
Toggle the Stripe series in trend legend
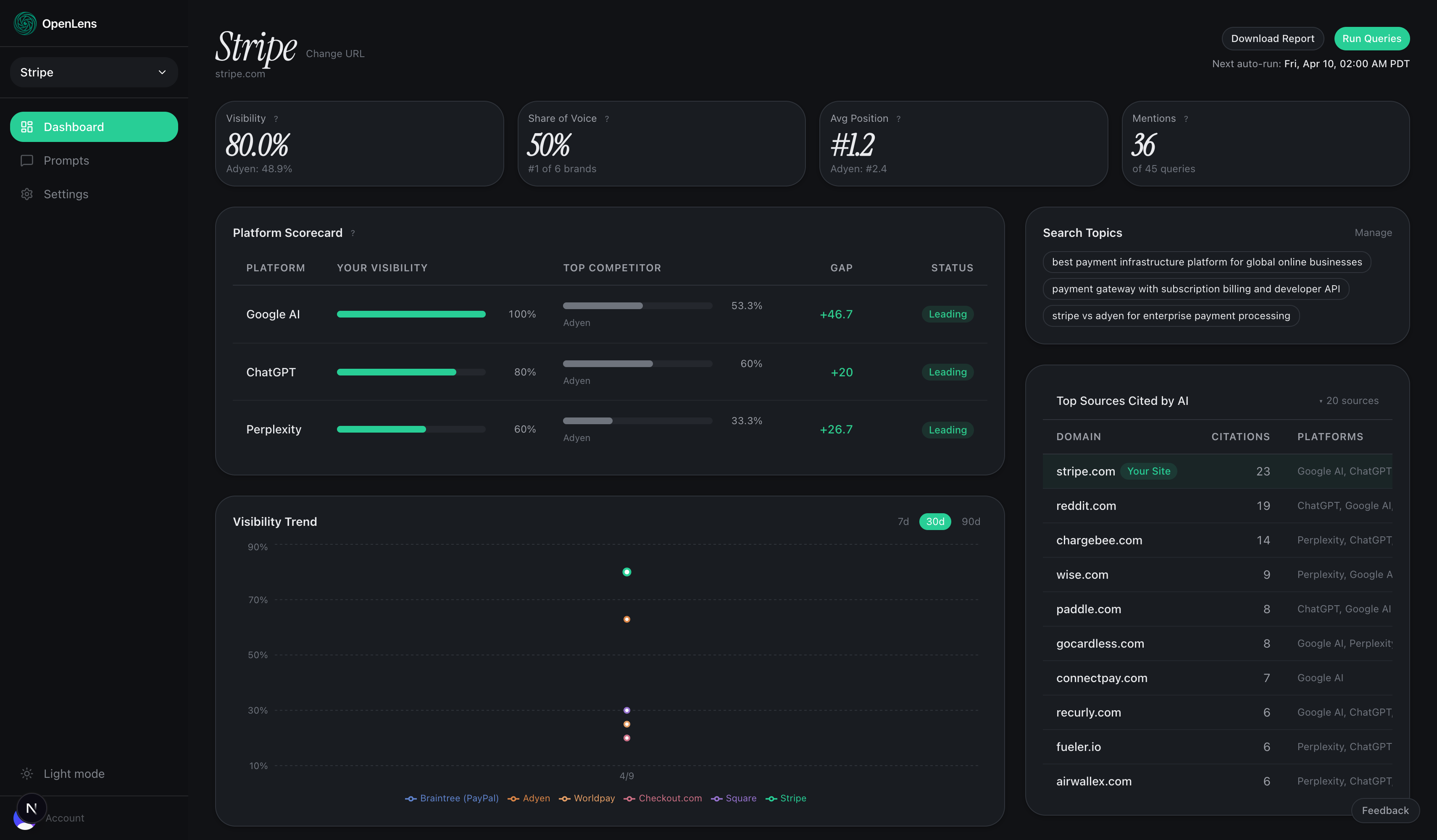787,798
